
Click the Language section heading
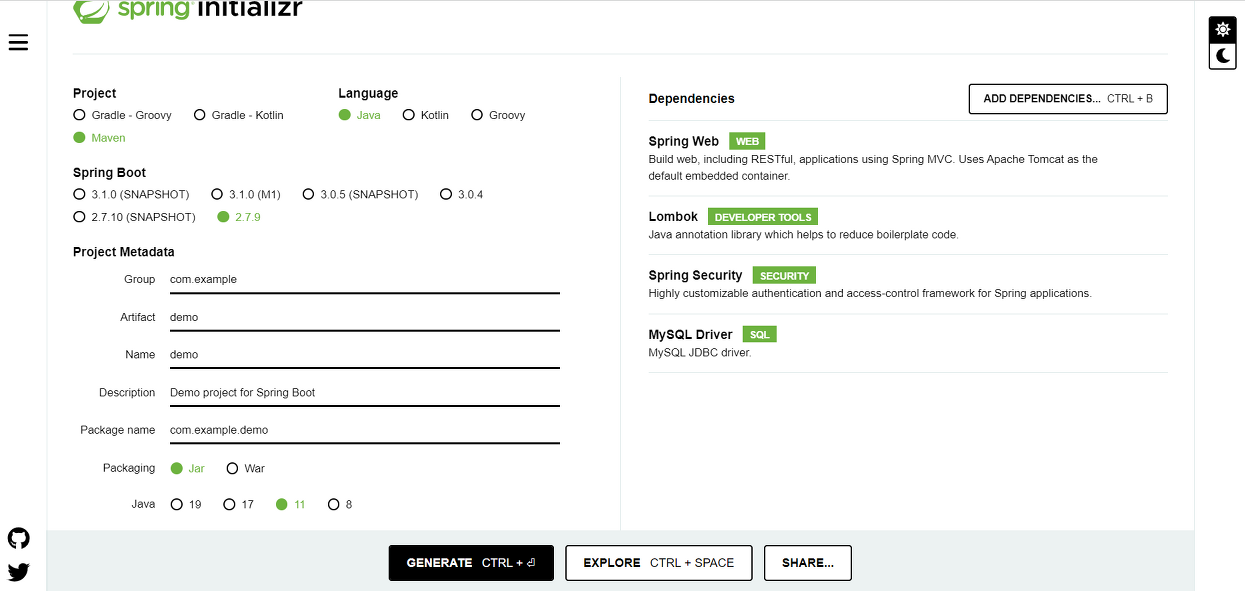[x=368, y=93]
